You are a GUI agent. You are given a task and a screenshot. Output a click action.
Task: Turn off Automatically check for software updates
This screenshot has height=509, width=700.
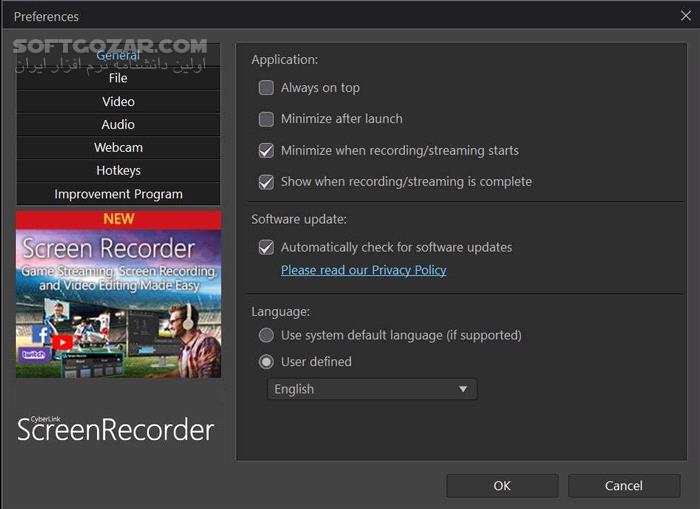tap(266, 247)
